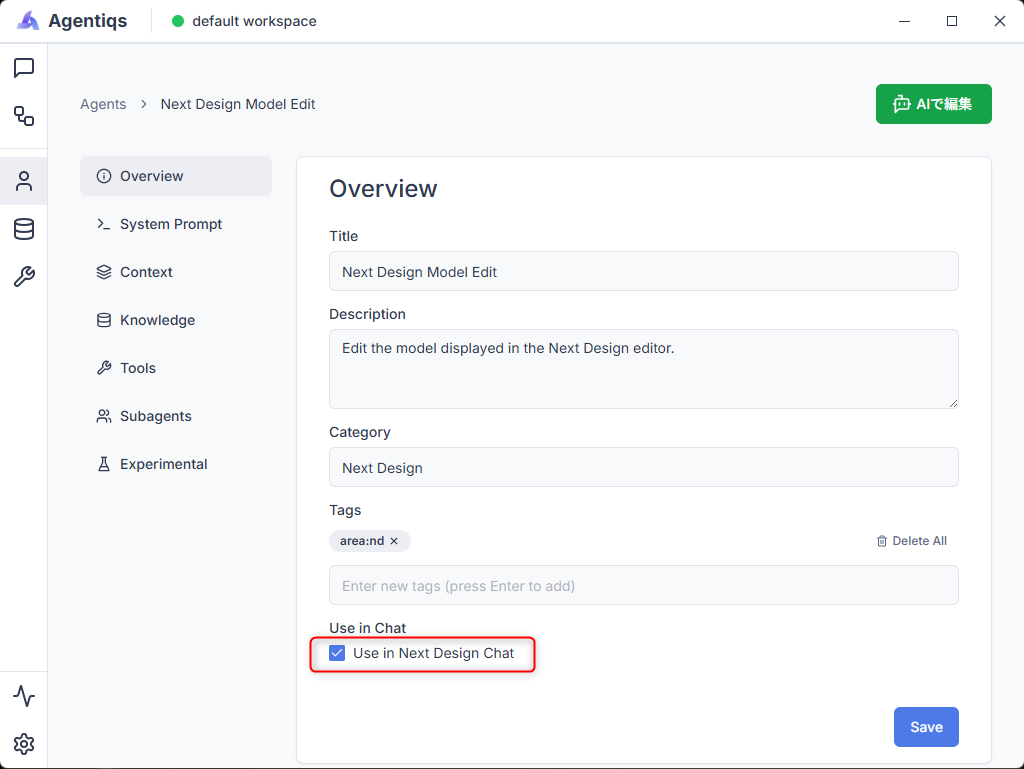The height and width of the screenshot is (769, 1024).
Task: Click the AIで編集 button
Action: coord(933,104)
